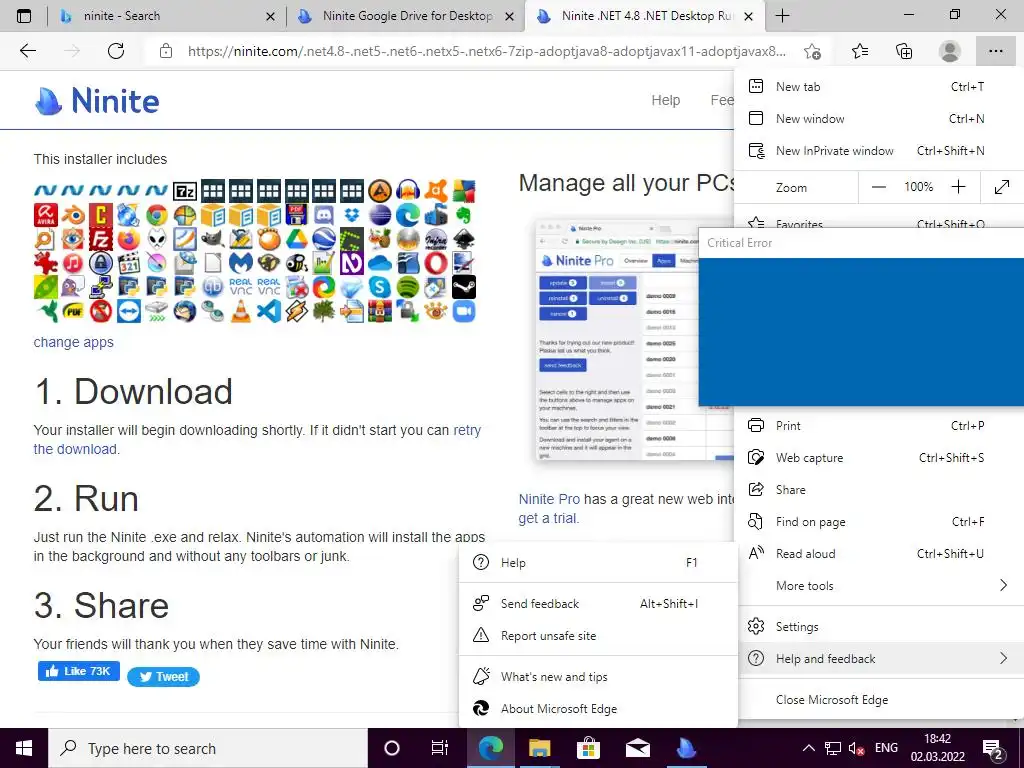Choose Find on page
Image resolution: width=1024 pixels, height=768 pixels.
[879, 522]
